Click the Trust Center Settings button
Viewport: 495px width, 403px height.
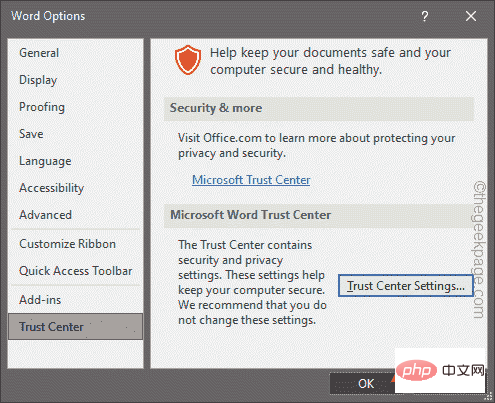click(x=406, y=286)
